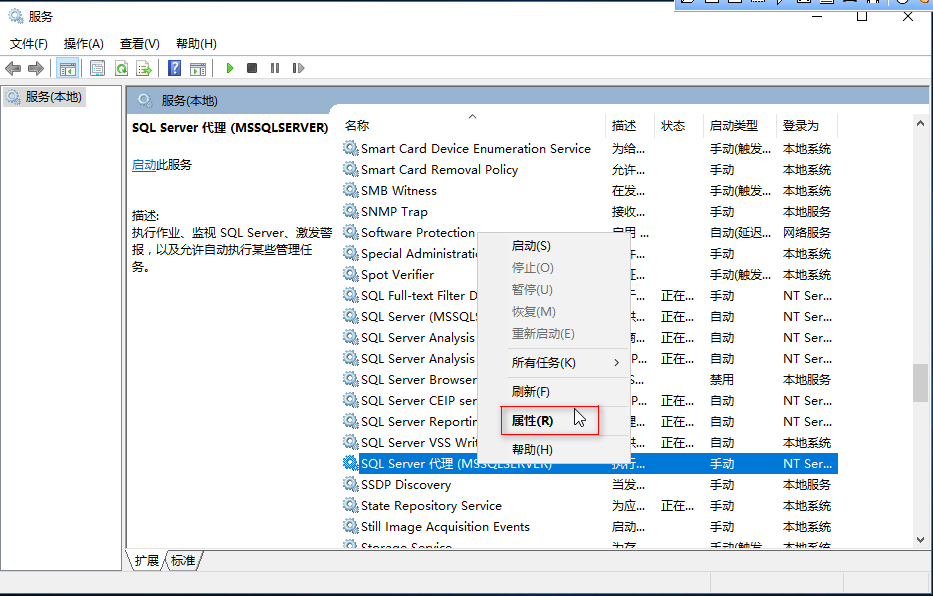Select Still Image Acquisition Events service

click(445, 526)
